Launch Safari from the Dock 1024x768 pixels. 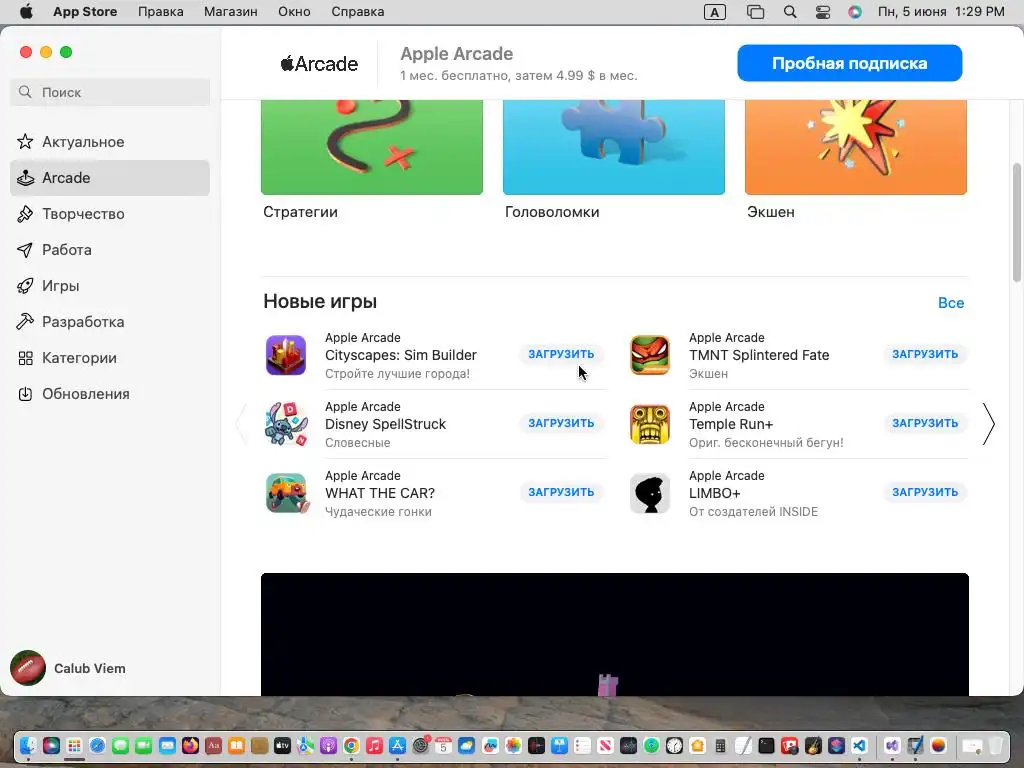(97, 745)
